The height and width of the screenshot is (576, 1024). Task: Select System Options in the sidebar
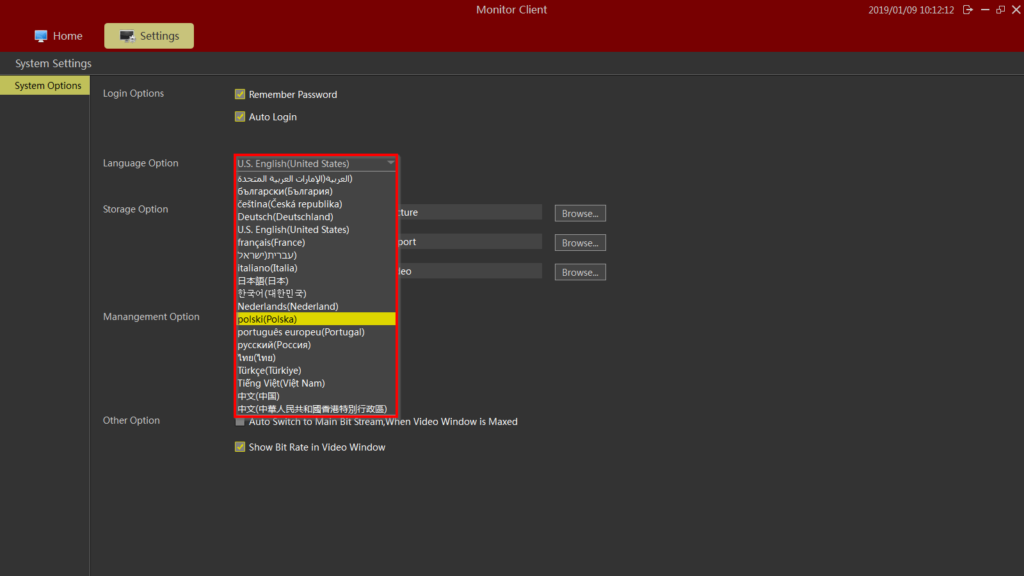[x=44, y=85]
